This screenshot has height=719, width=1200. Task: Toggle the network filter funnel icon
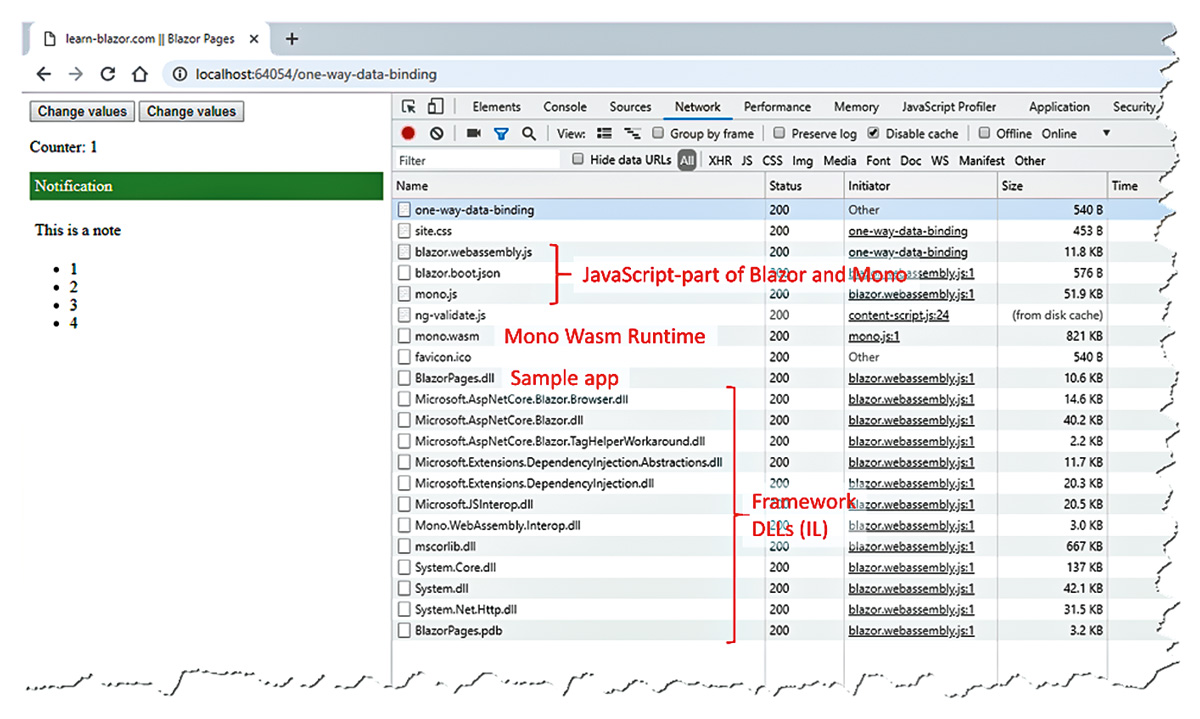point(501,133)
